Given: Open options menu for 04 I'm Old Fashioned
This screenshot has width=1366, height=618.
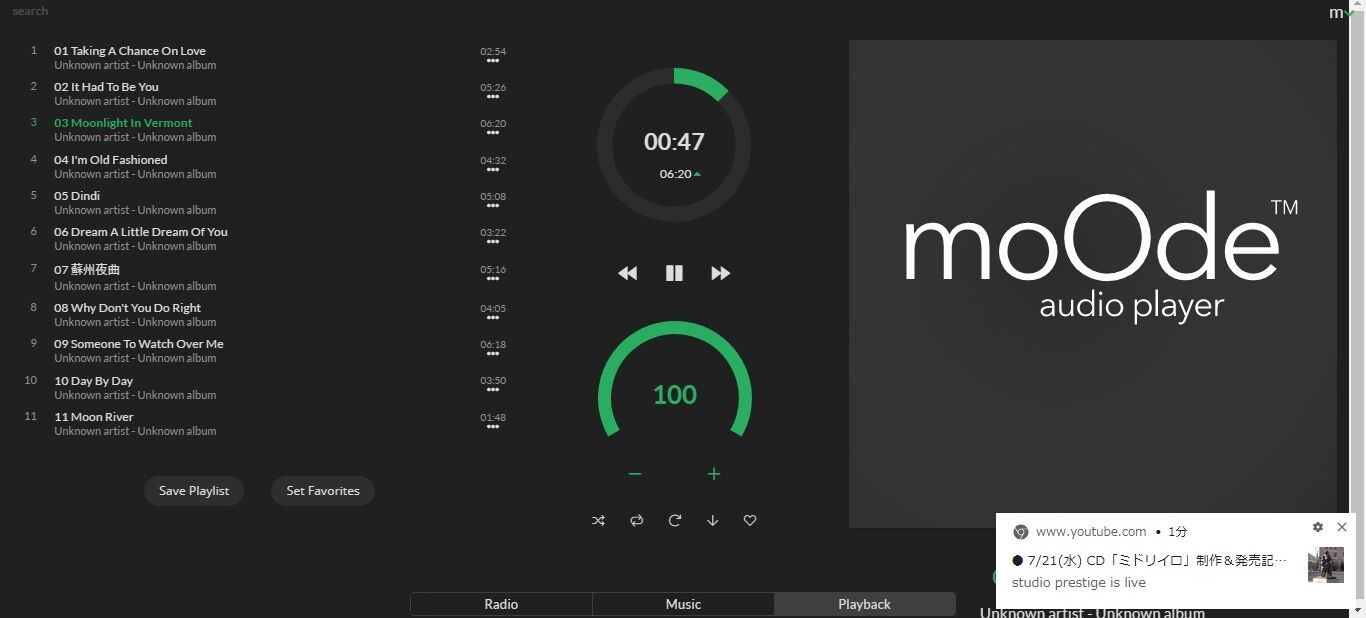Looking at the screenshot, I should 493,170.
